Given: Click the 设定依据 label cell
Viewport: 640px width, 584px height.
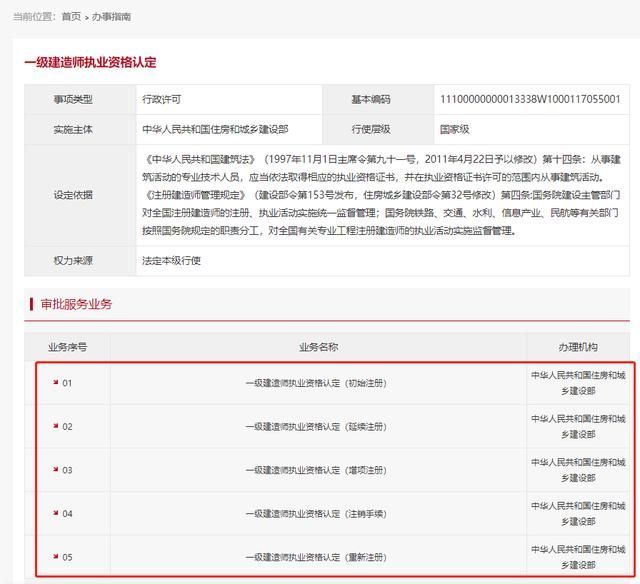Looking at the screenshot, I should pos(80,195).
